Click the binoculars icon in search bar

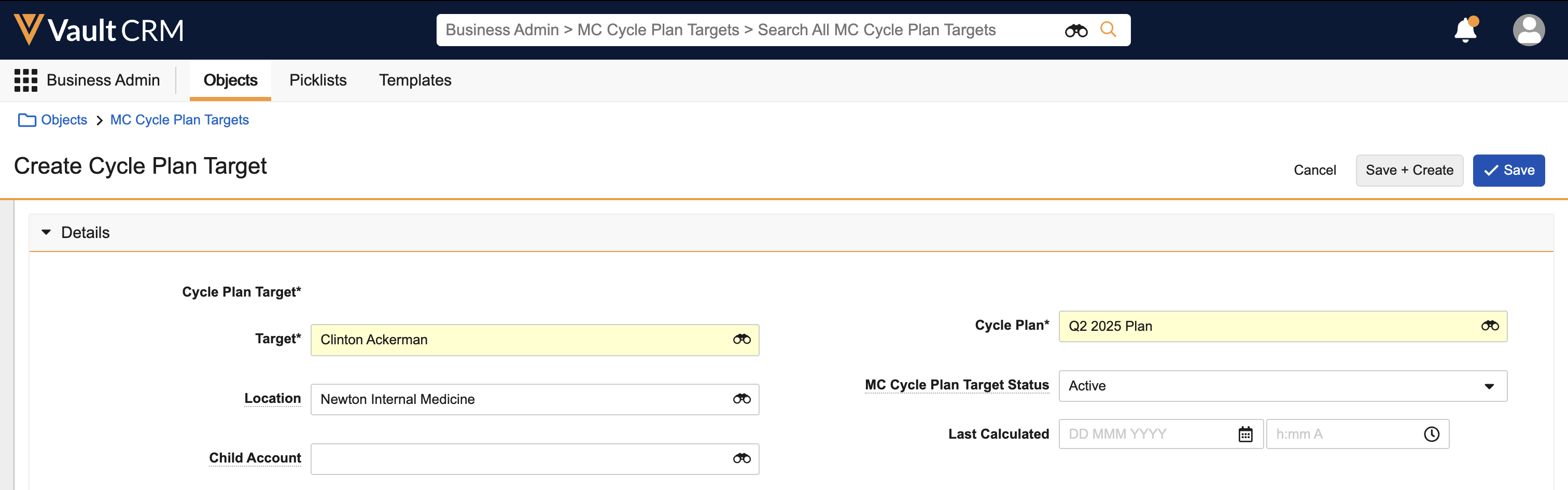tap(1075, 31)
